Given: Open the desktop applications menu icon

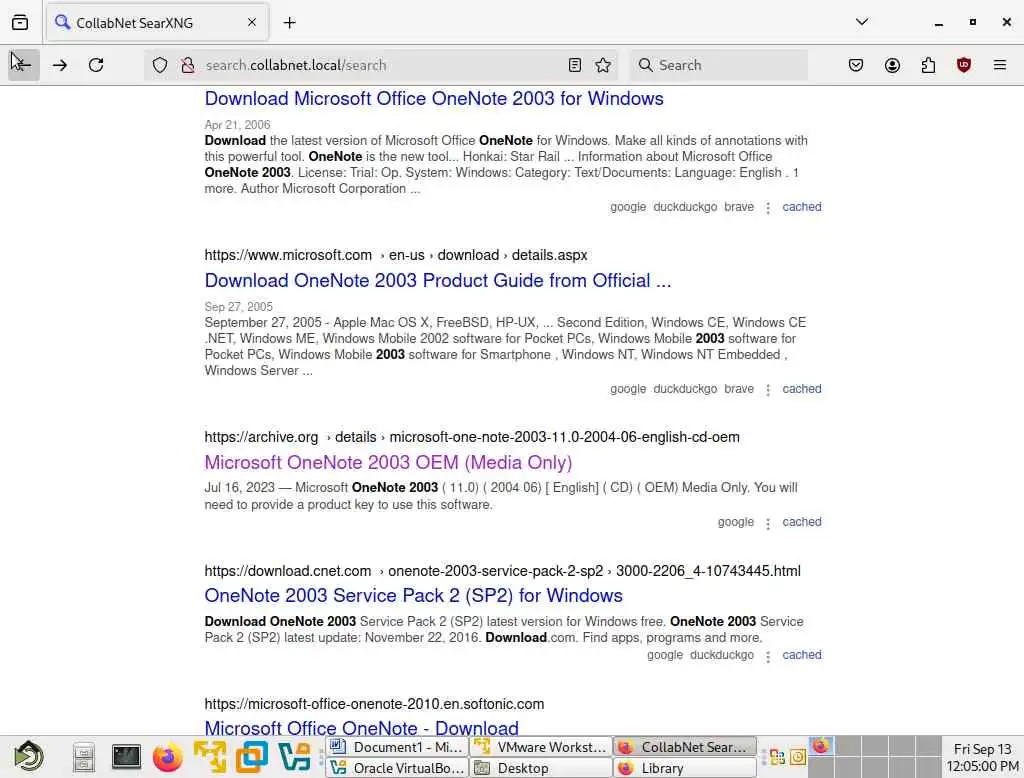Looking at the screenshot, I should [x=29, y=756].
